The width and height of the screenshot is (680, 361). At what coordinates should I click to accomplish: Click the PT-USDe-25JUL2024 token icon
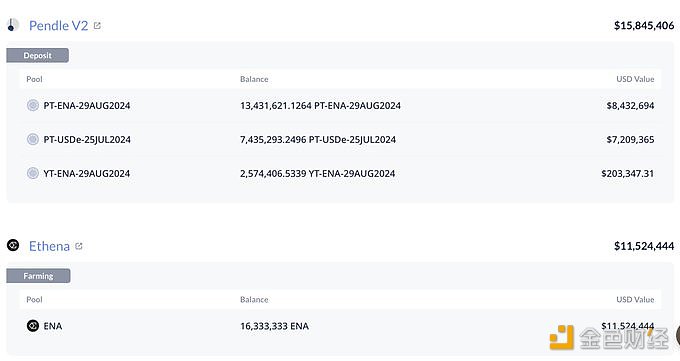click(x=33, y=139)
